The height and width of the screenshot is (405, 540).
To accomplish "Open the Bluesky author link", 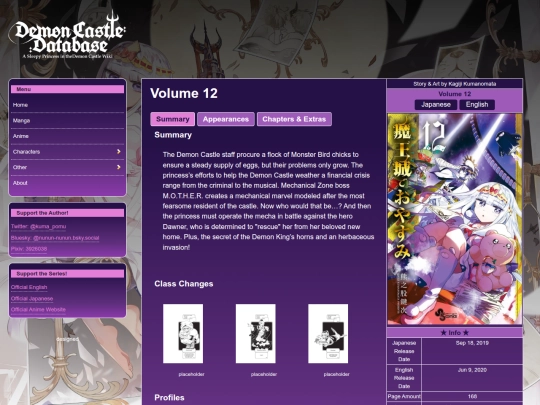I will coord(55,238).
